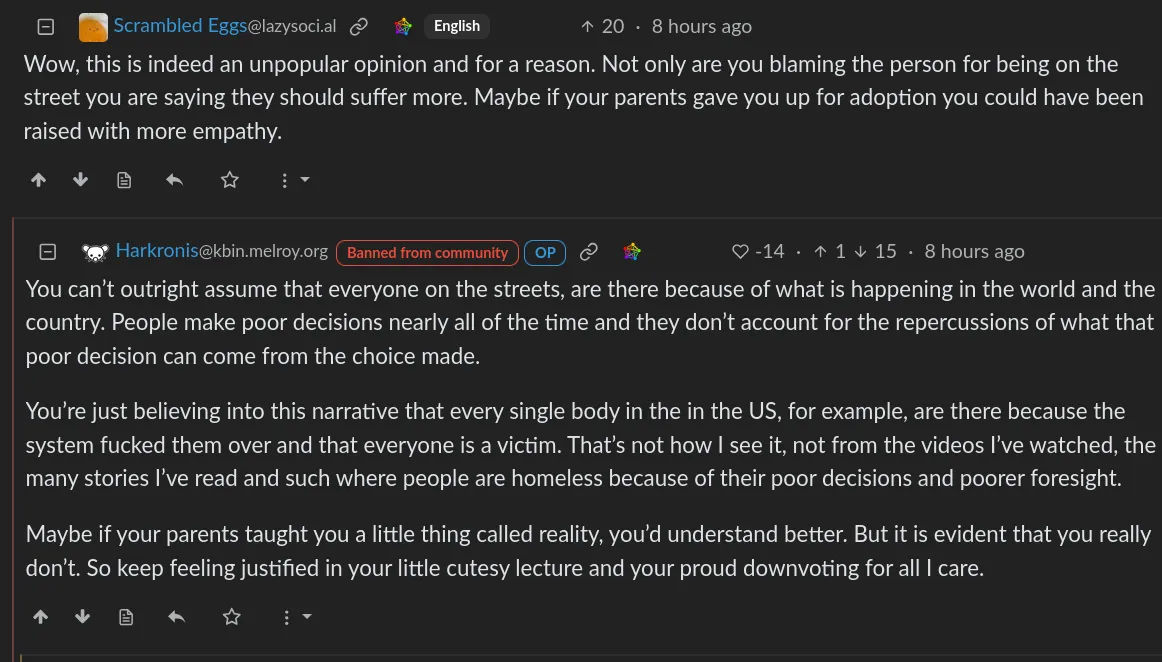The image size is (1162, 662).
Task: Star the Harkronis reply to save
Action: point(232,617)
